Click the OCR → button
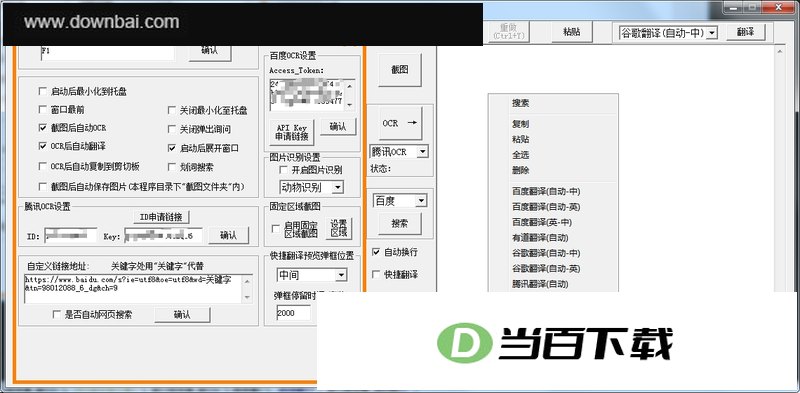 click(x=400, y=124)
